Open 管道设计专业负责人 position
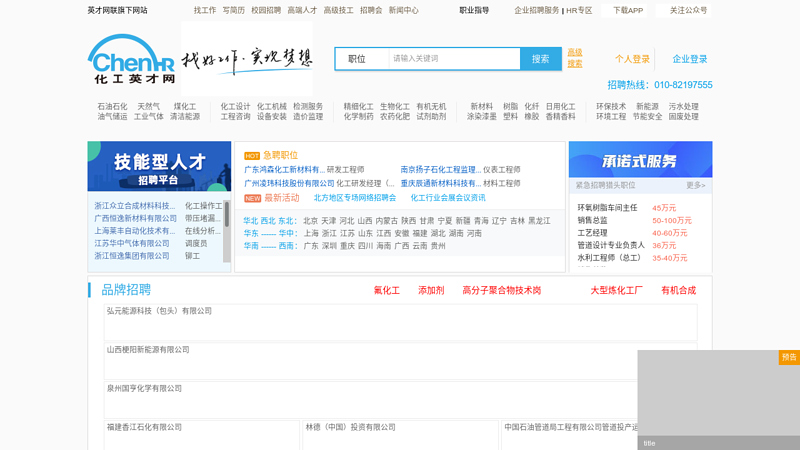The width and height of the screenshot is (800, 450). pos(611,245)
